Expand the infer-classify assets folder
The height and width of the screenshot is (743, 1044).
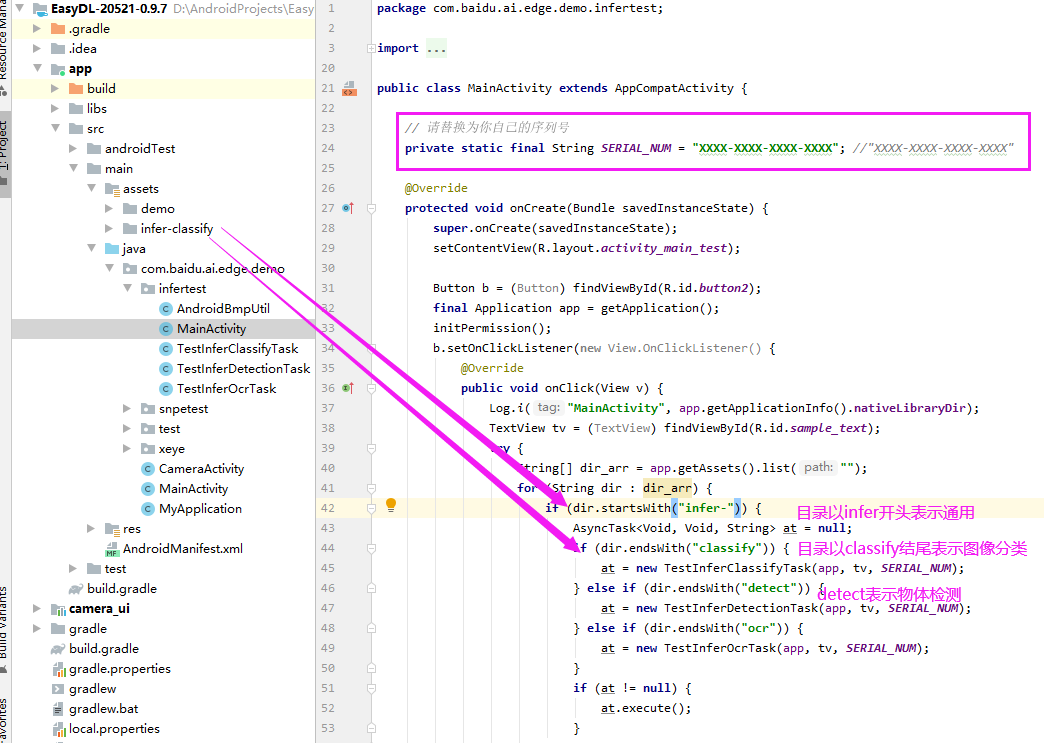[109, 228]
